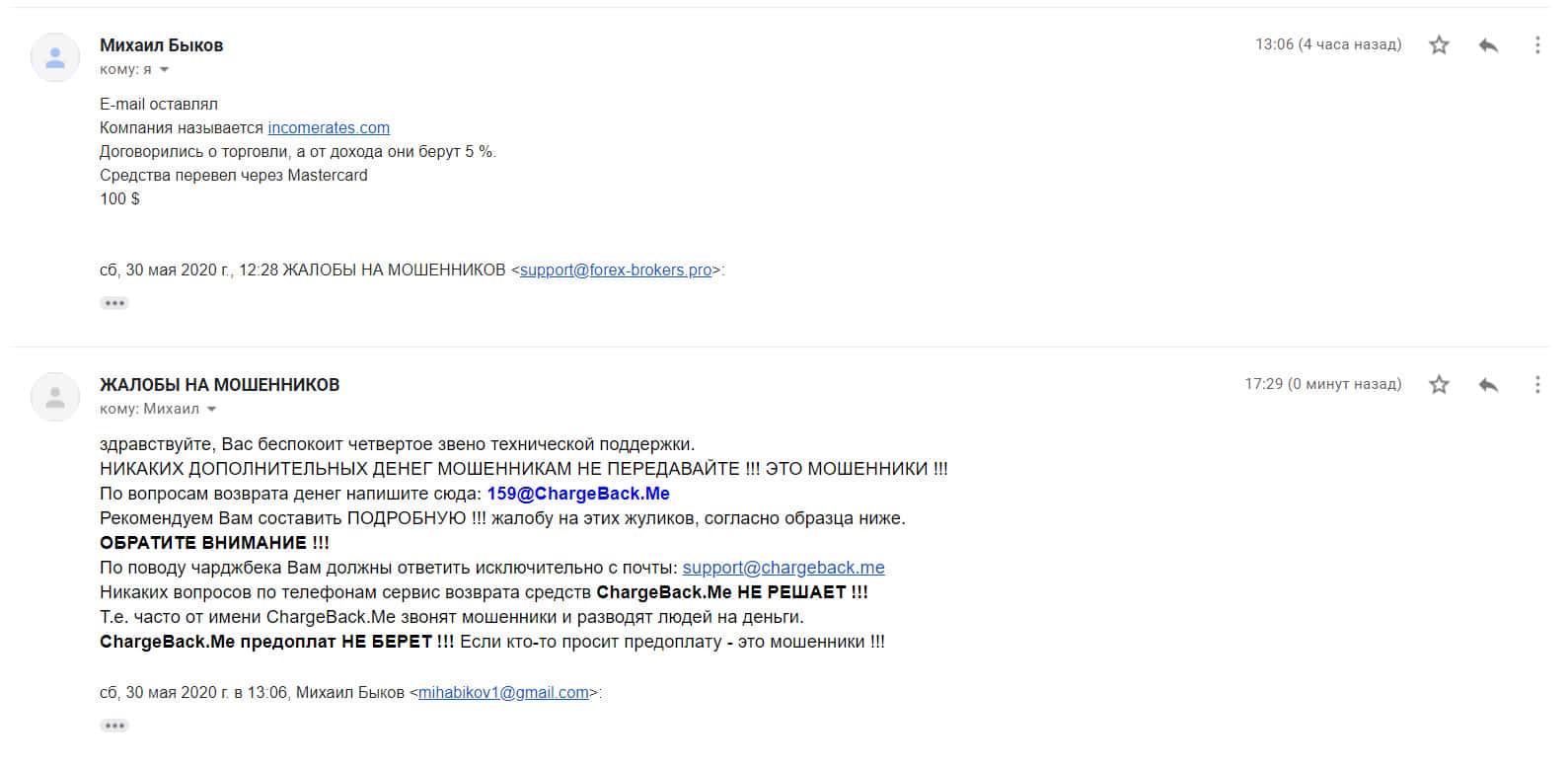
Task: Expand recipient details next to 'кому: я'
Action: coord(164,70)
